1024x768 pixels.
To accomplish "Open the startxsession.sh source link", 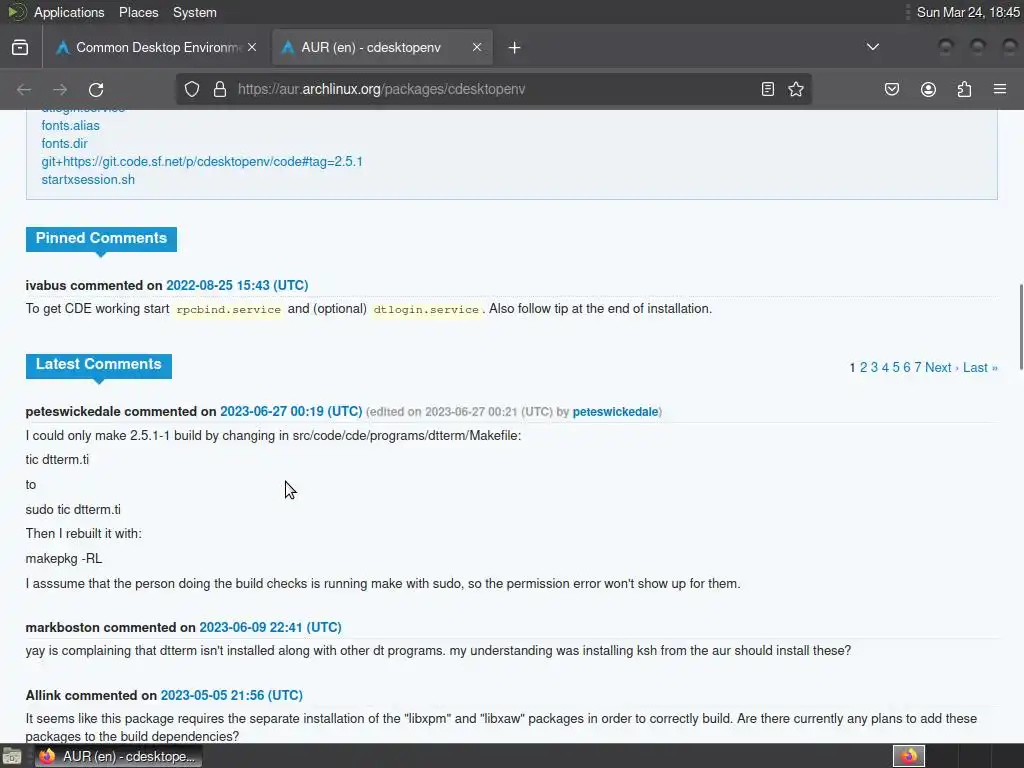I will (88, 180).
